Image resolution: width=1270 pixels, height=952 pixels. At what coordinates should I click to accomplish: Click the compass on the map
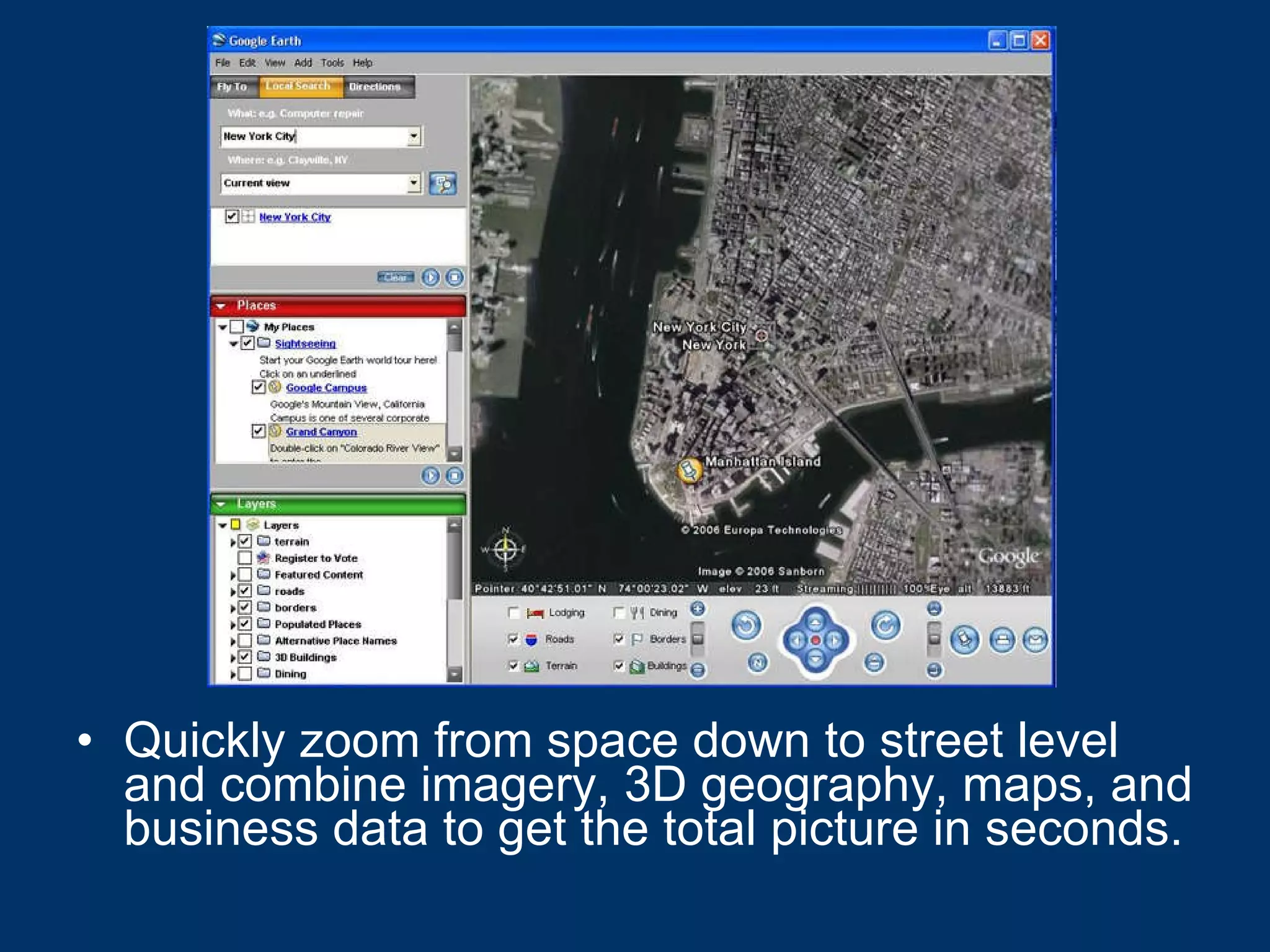(506, 549)
